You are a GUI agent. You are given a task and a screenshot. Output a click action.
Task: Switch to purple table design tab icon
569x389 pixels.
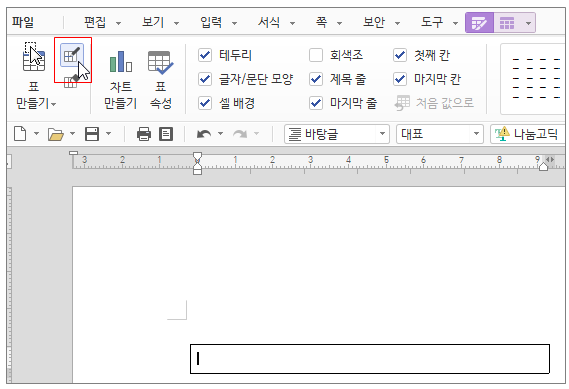pos(479,23)
